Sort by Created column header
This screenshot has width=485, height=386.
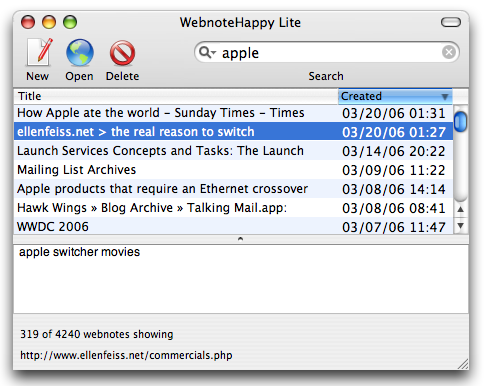click(395, 96)
